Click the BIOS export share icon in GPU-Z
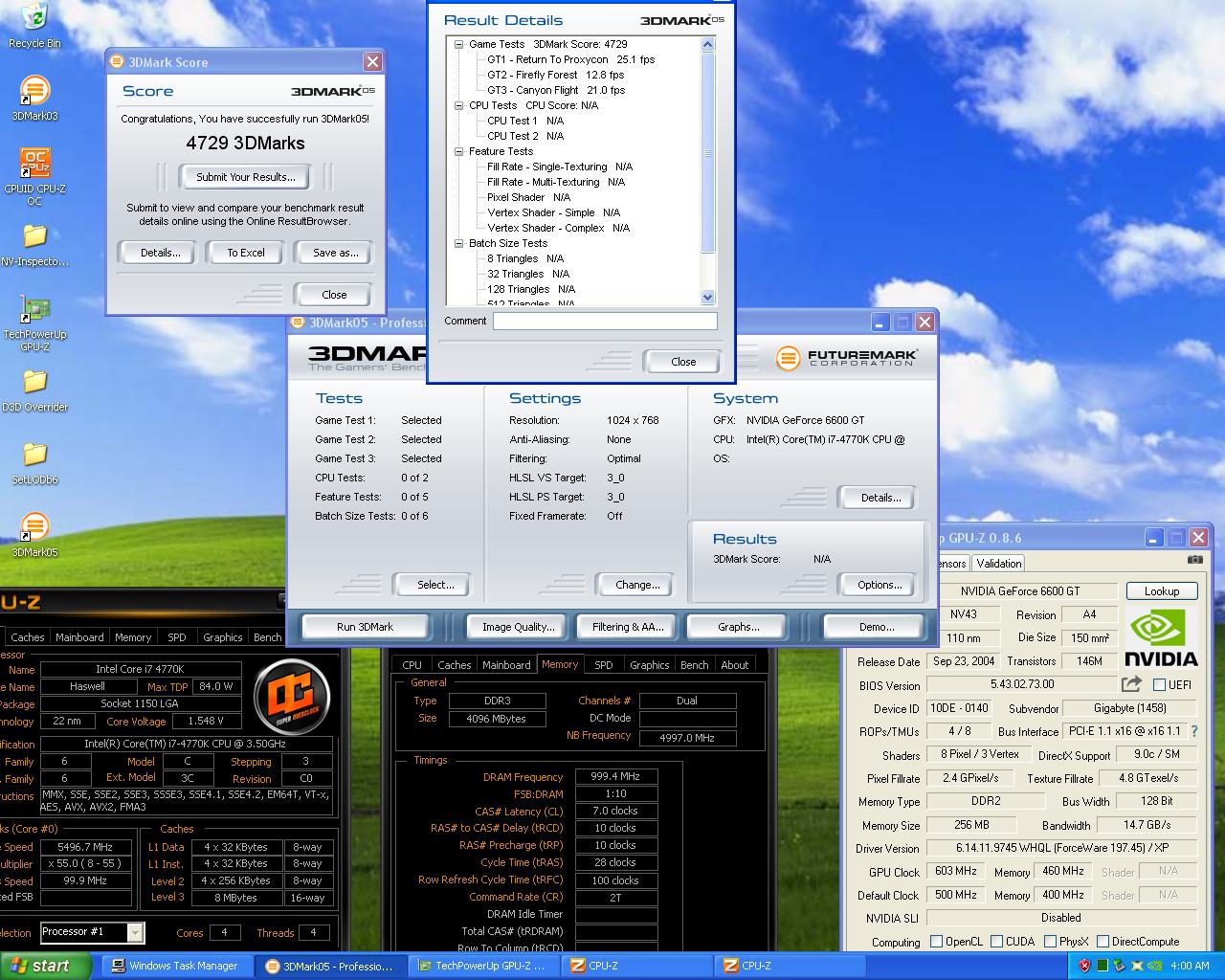This screenshot has width=1225, height=980. point(1131,684)
